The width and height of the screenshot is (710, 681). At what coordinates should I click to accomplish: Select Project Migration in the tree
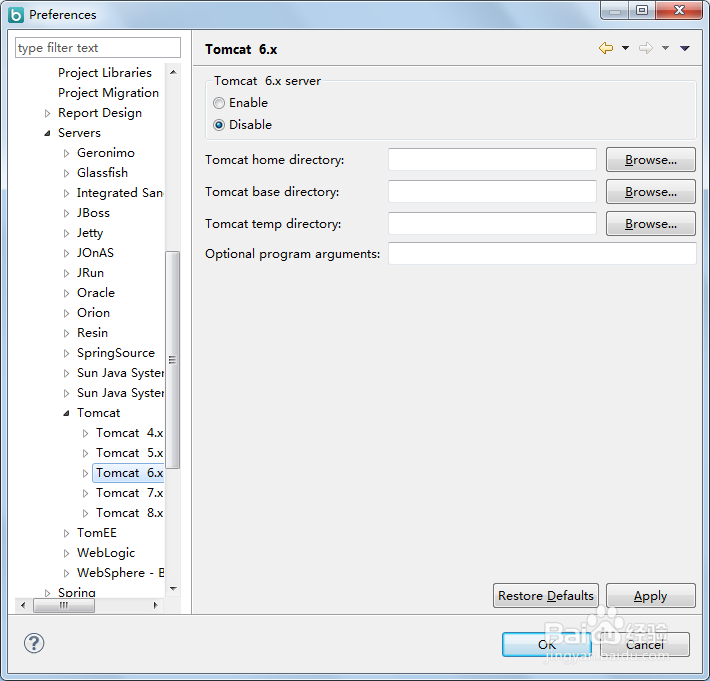108,93
